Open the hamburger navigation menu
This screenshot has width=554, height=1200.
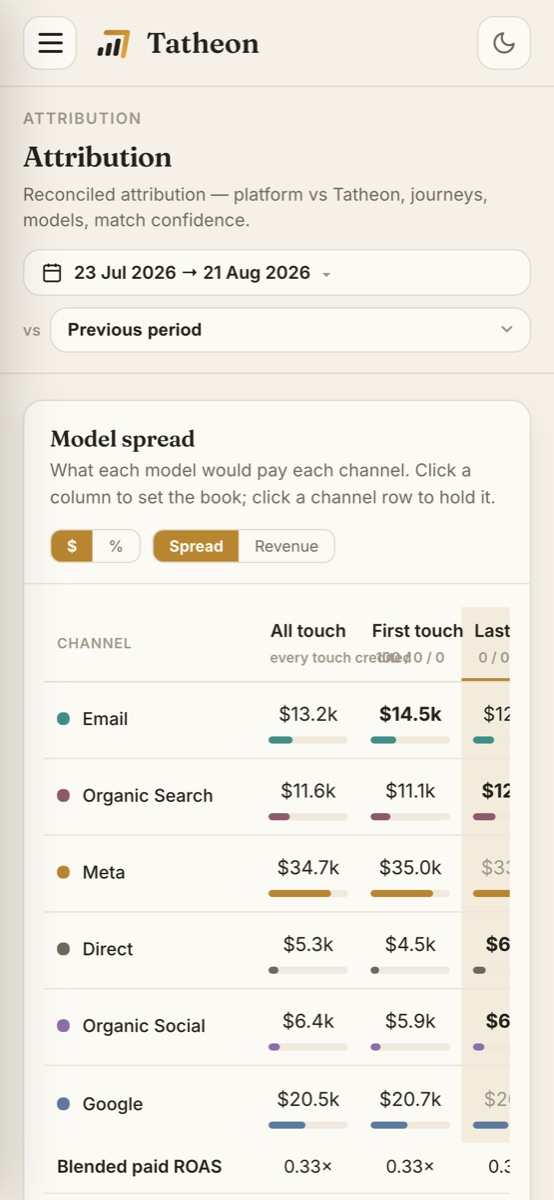pos(50,43)
